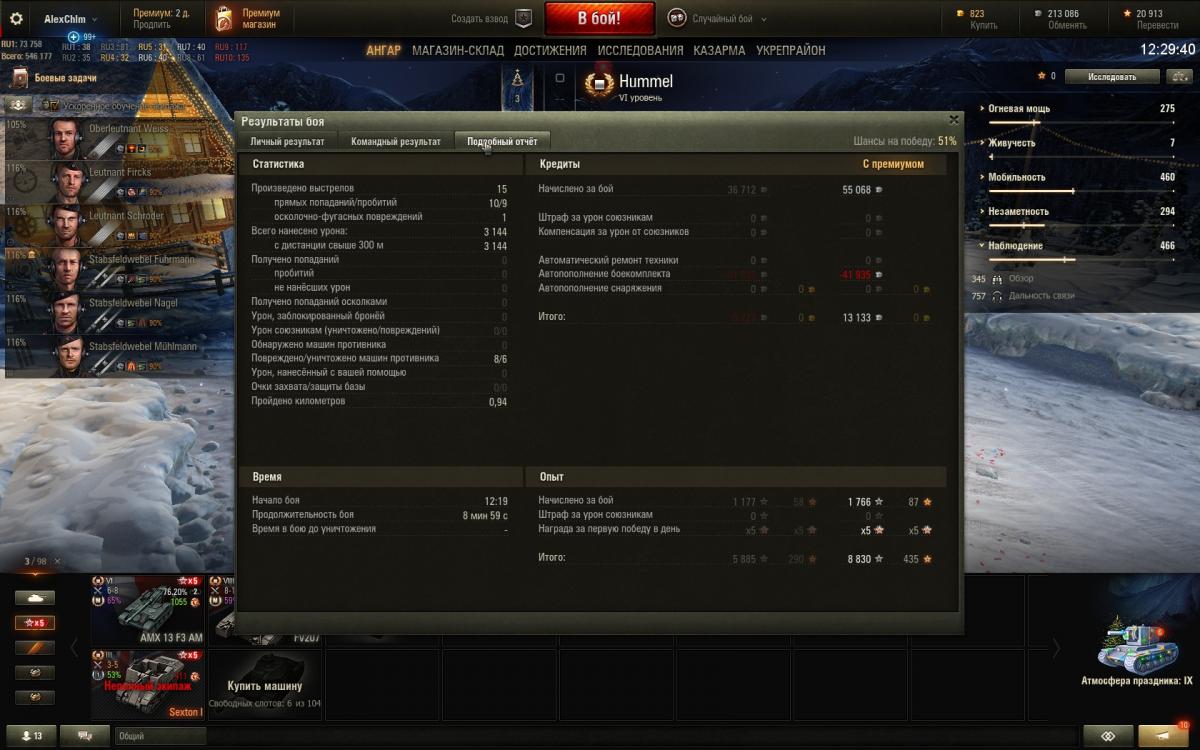The image size is (1200, 750).
Task: Switch to the Командный результат tab
Action: 396,142
